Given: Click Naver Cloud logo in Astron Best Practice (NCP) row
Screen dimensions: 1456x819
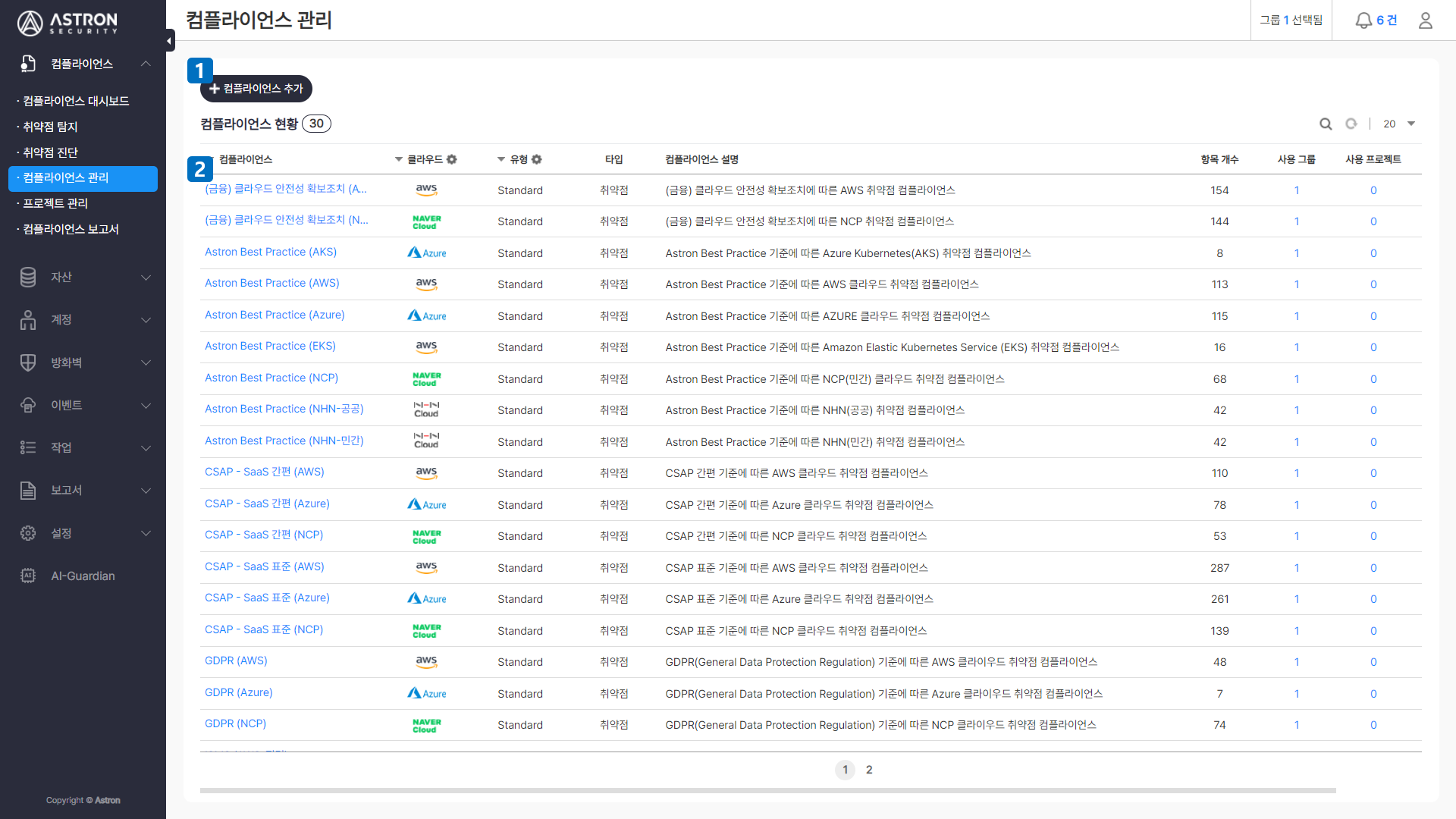Looking at the screenshot, I should coord(426,378).
